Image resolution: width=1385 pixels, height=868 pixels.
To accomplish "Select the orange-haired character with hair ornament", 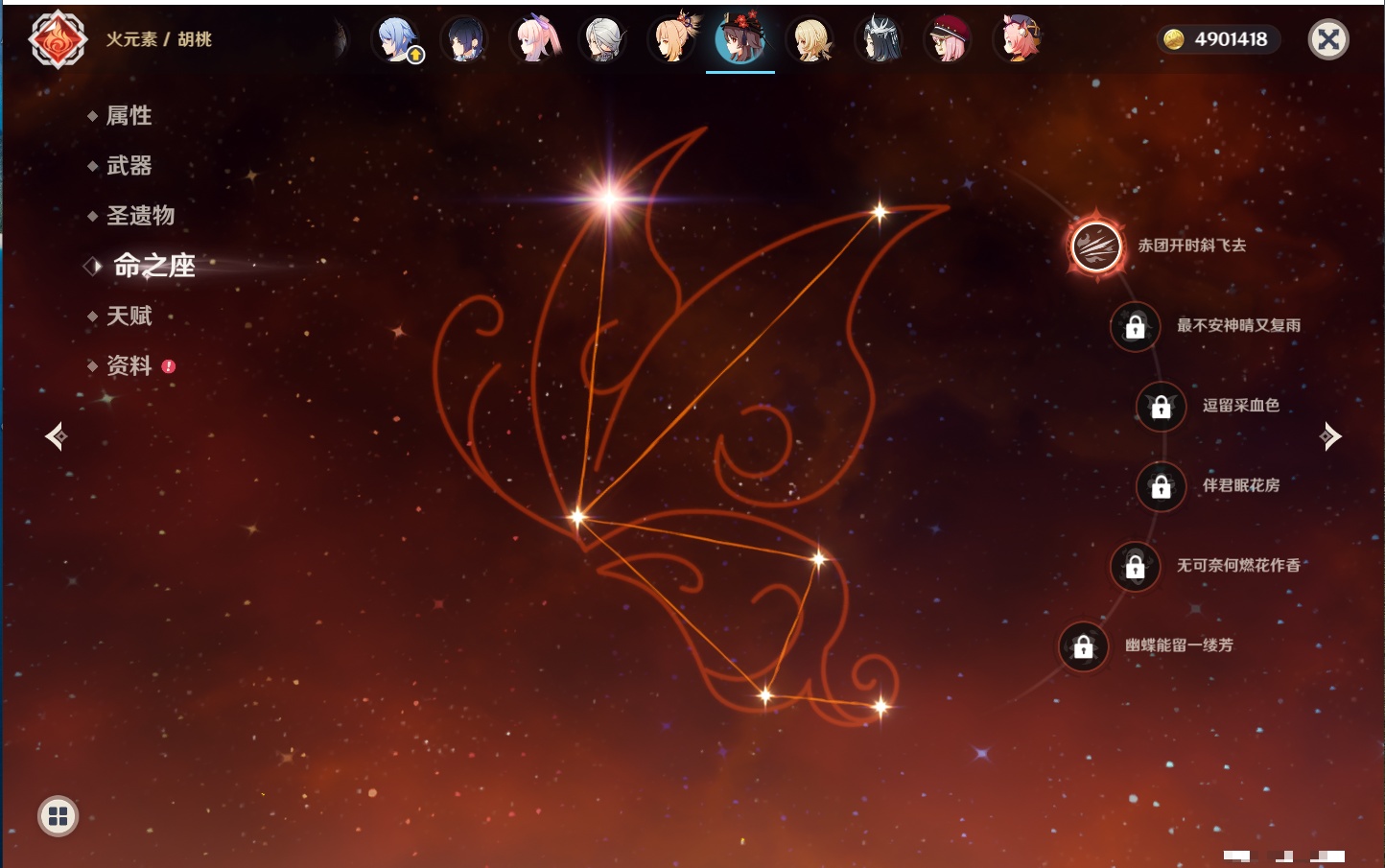I will click(672, 39).
